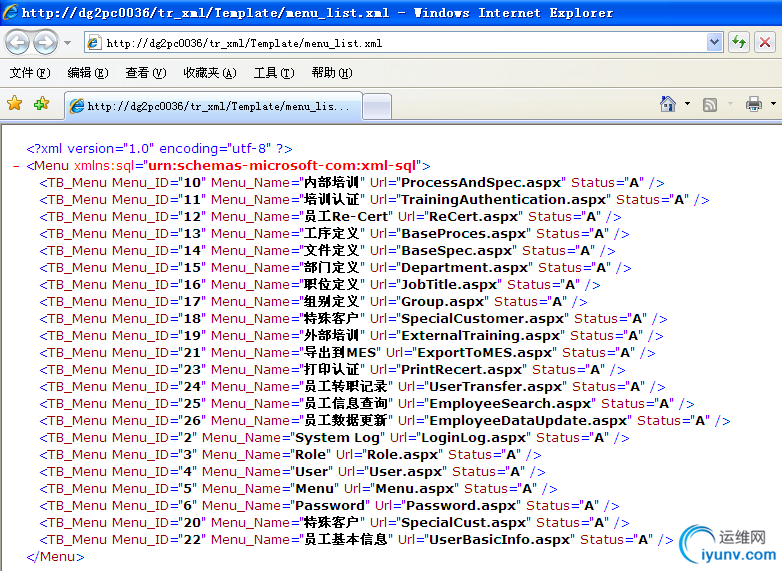The image size is (782, 571).
Task: Select the menu_list.xml browser tab
Action: point(213,106)
